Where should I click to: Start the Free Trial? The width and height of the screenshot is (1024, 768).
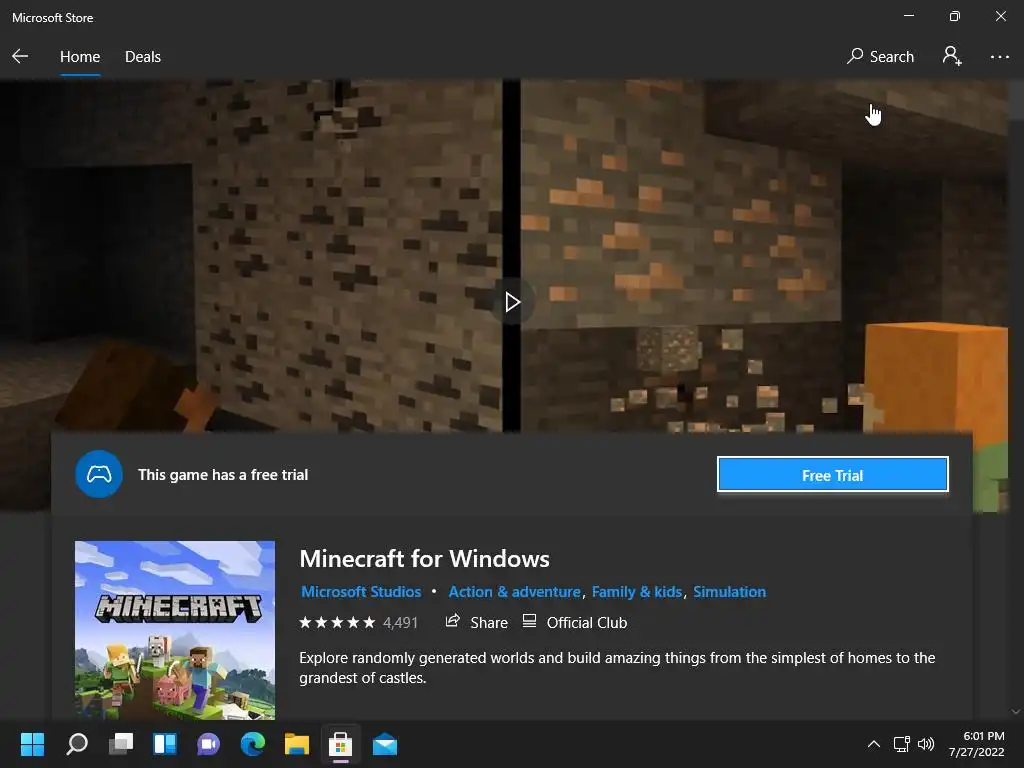click(x=832, y=475)
